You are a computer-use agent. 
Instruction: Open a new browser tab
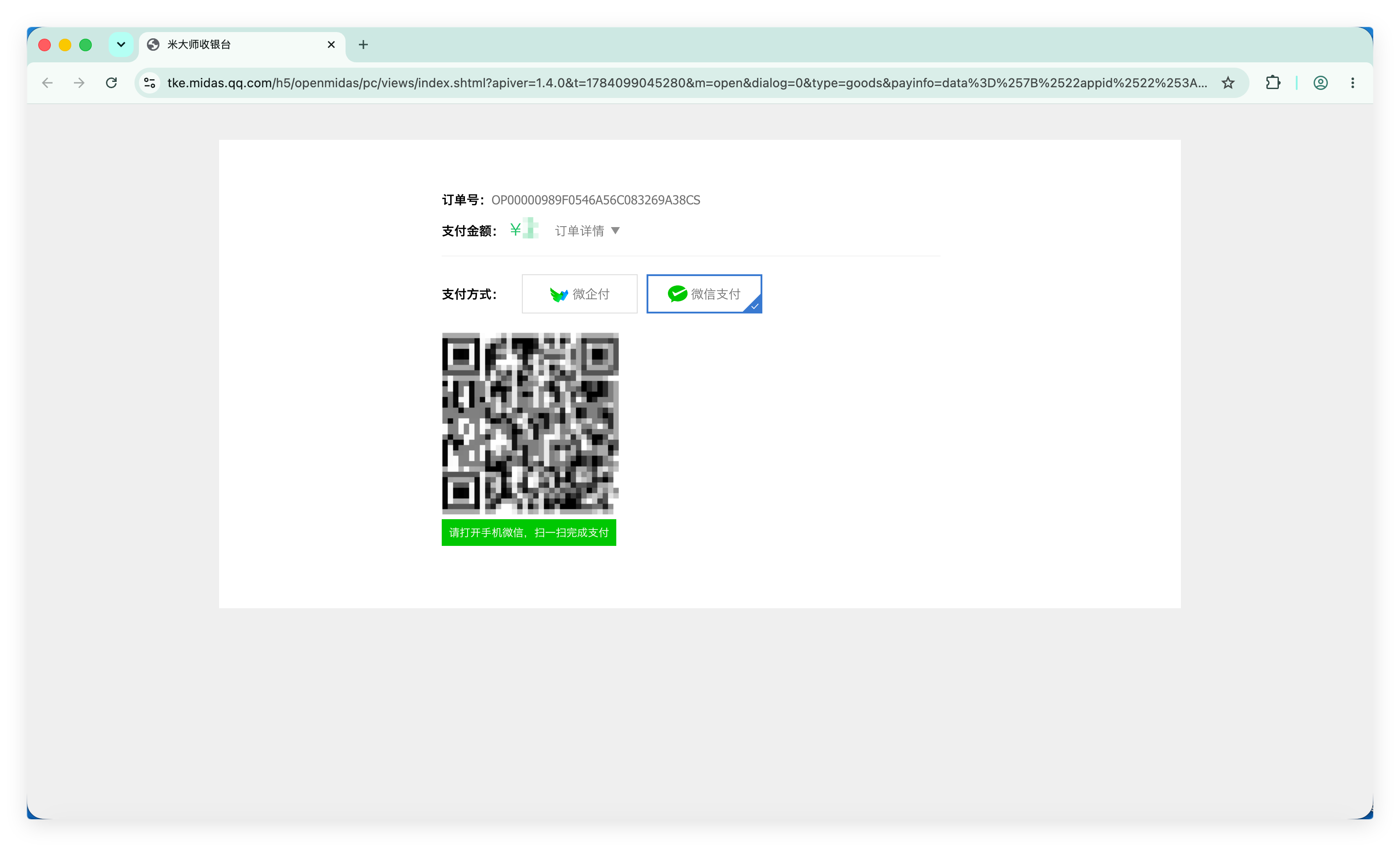(x=363, y=45)
